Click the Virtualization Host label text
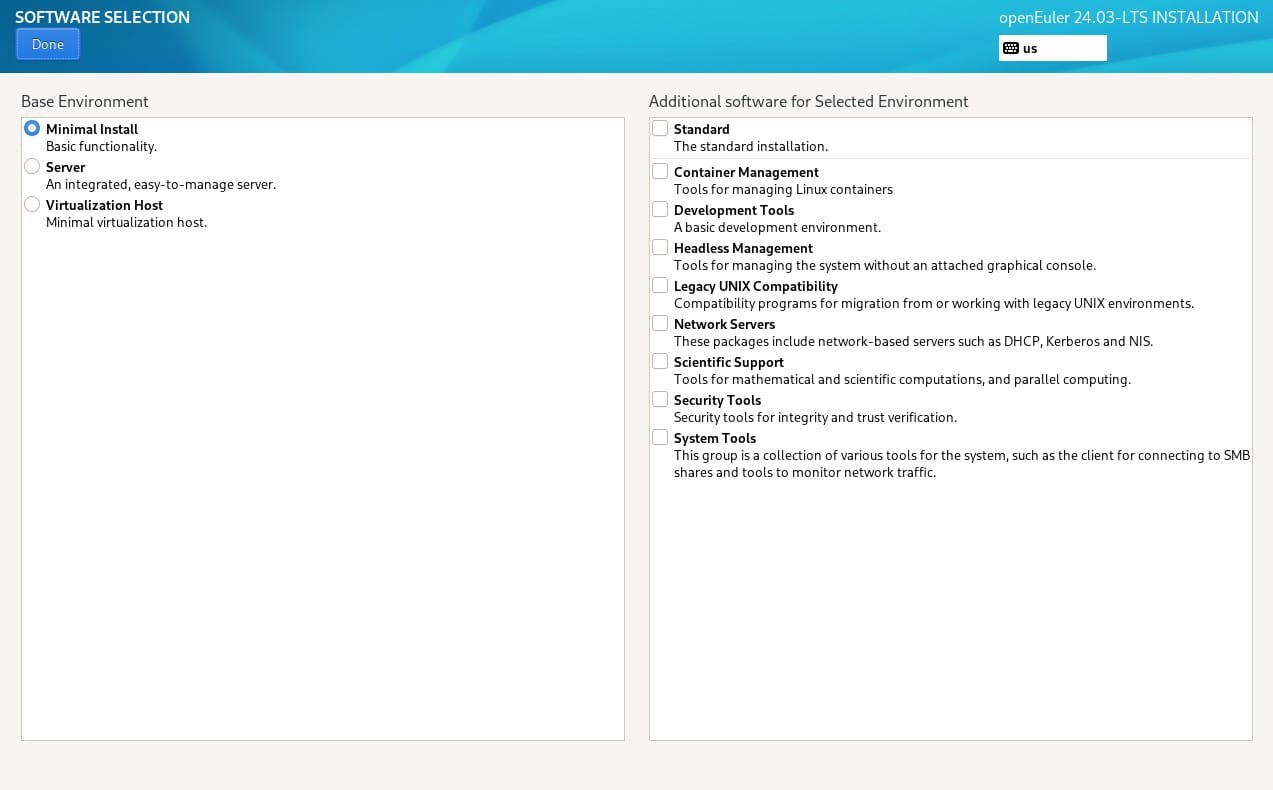Viewport: 1273px width, 790px height. (104, 205)
